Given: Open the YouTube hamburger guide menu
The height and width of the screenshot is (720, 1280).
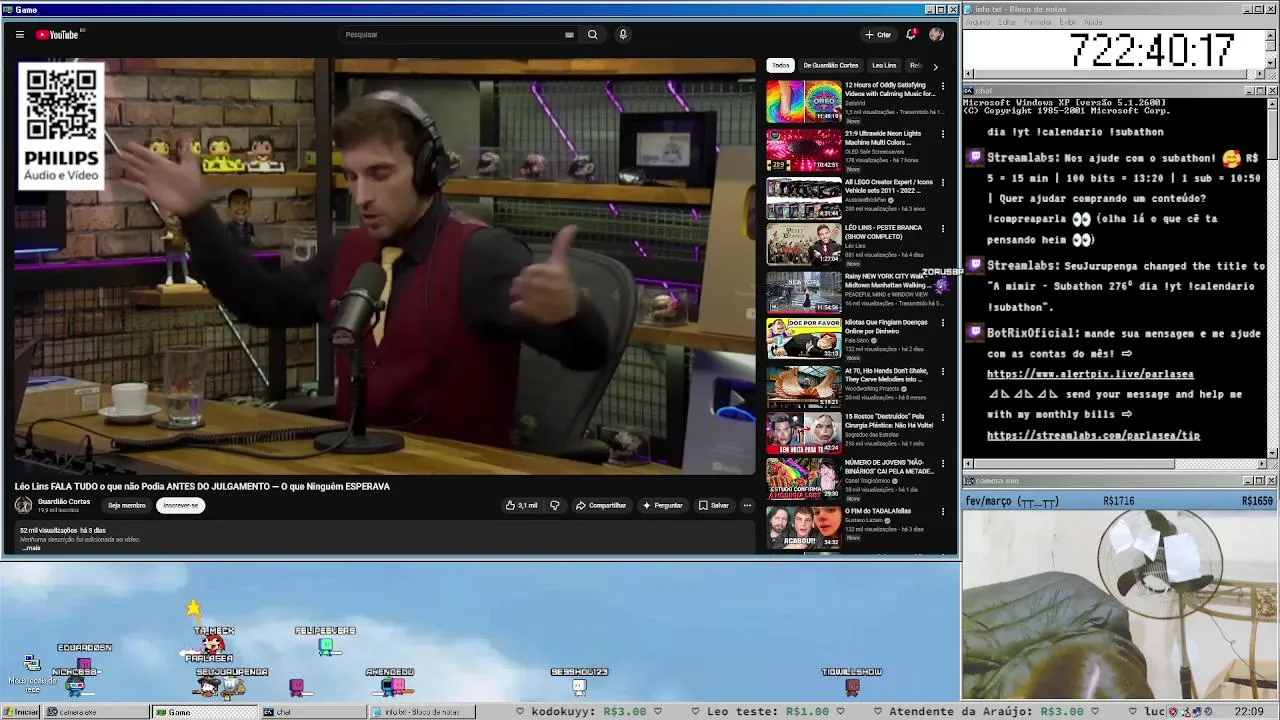Looking at the screenshot, I should (x=19, y=34).
